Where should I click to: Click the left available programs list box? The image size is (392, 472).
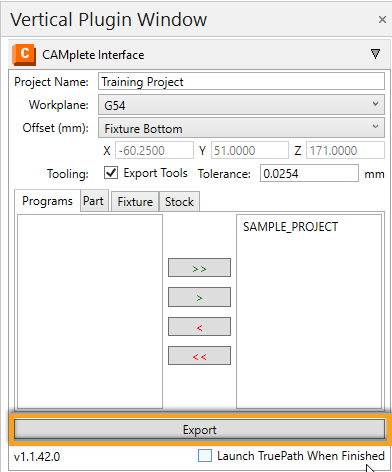pos(90,311)
